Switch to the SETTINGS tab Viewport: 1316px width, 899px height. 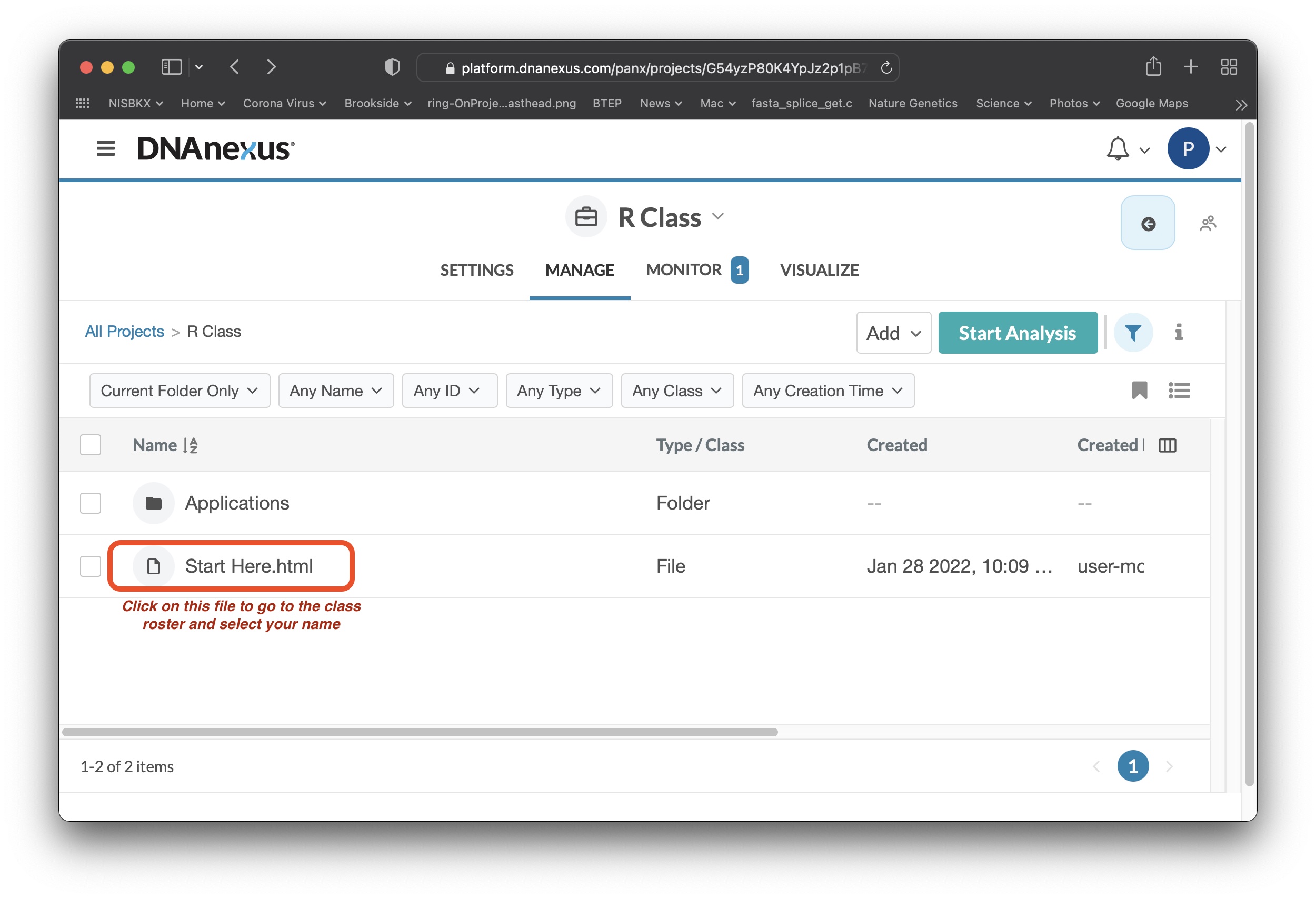click(476, 270)
